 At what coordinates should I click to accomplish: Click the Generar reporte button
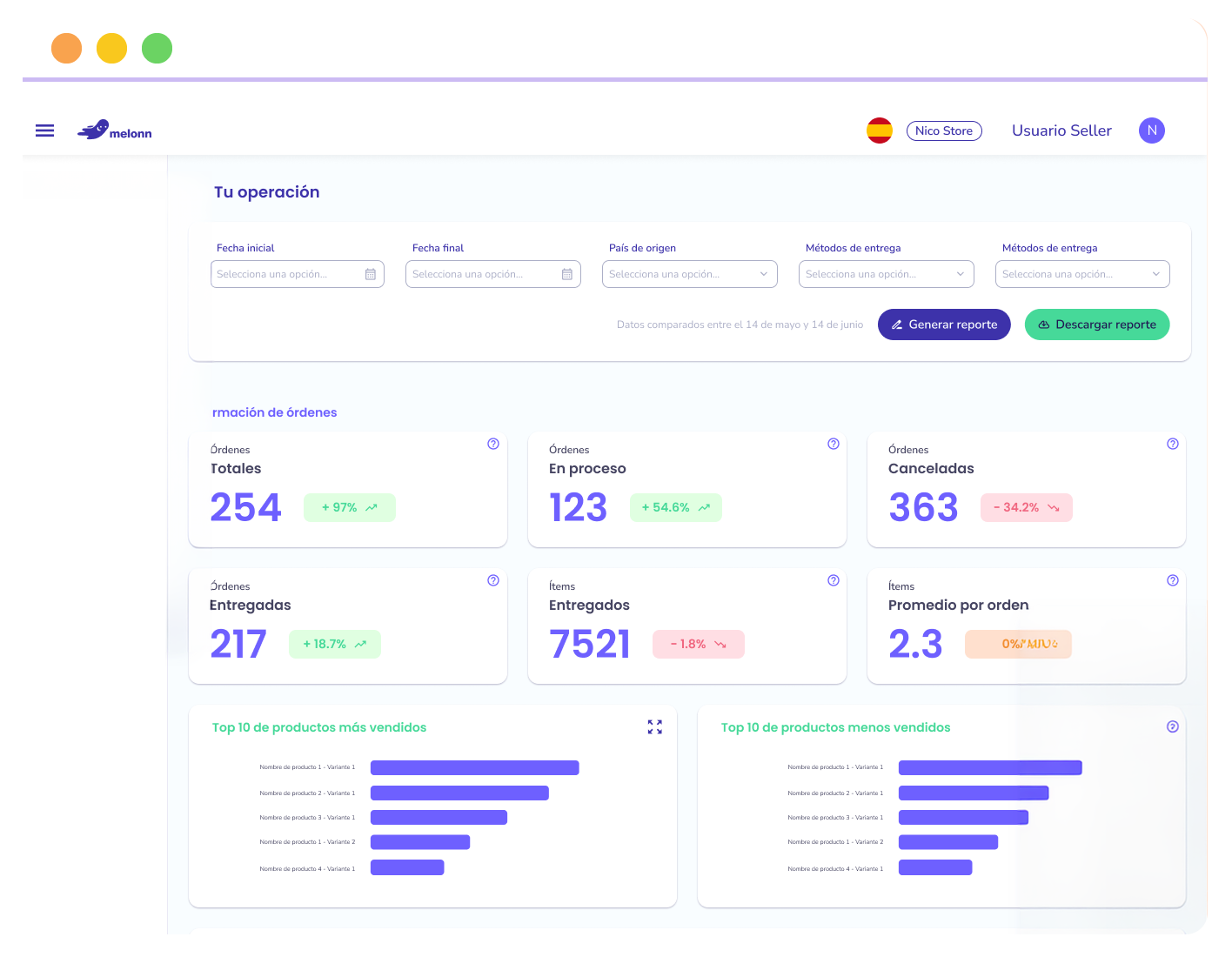[x=944, y=325]
